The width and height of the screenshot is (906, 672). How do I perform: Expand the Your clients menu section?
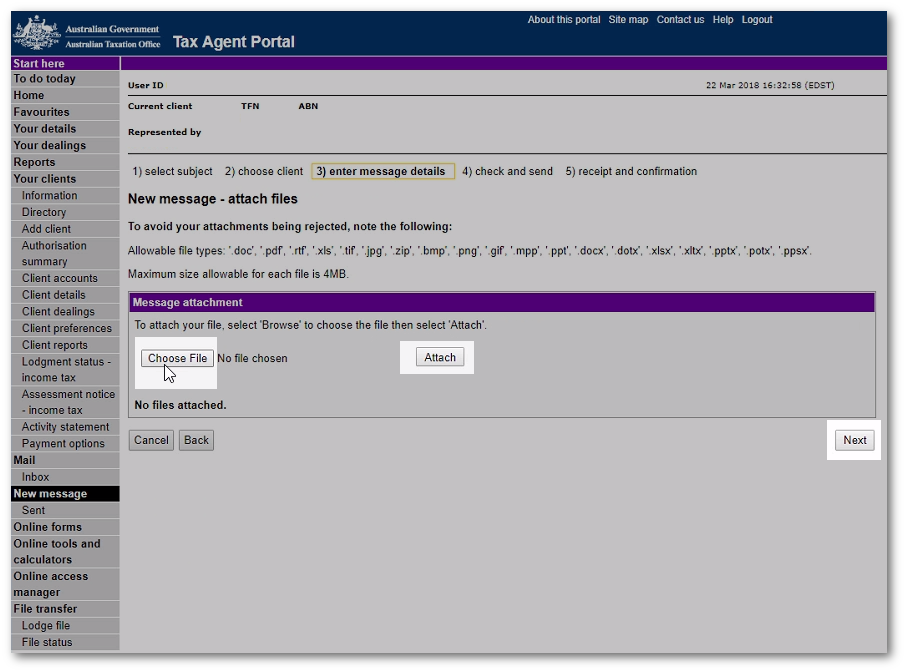coord(44,179)
